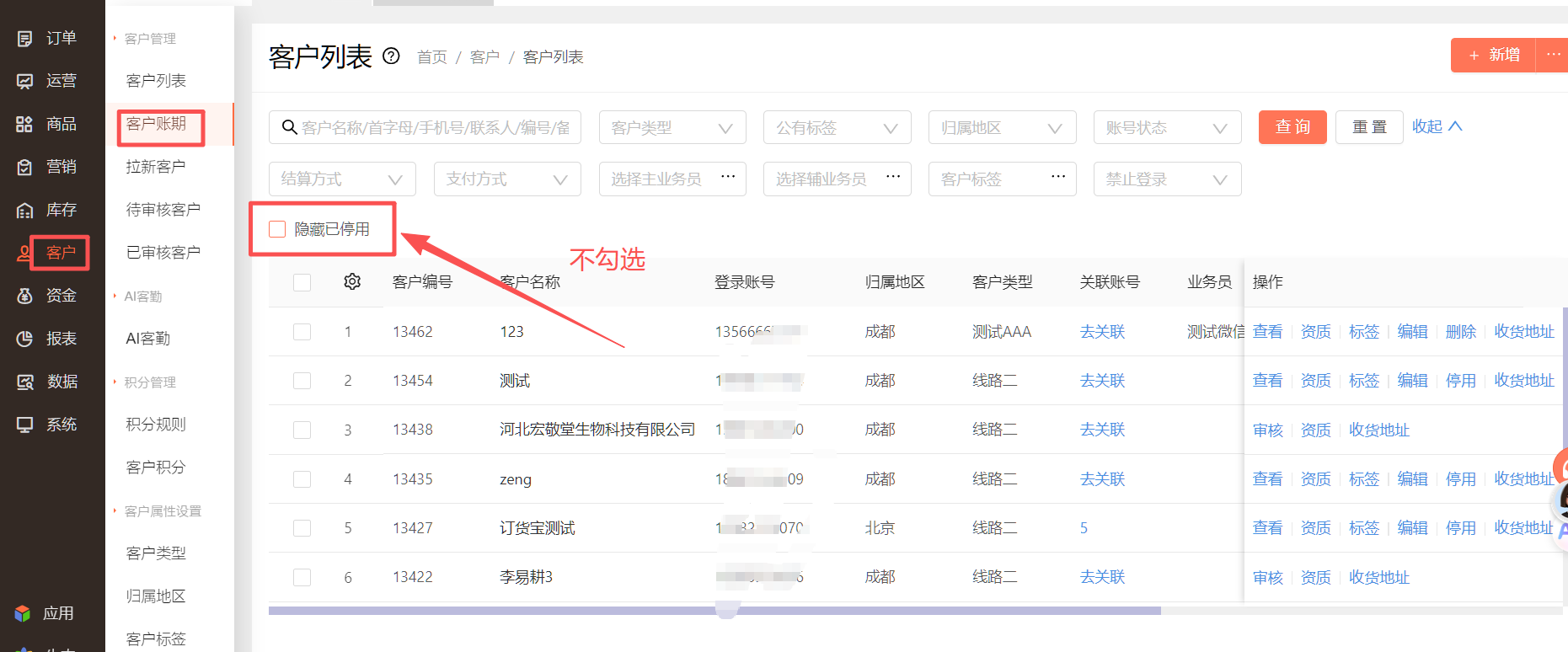Open the 数据 data section icon
This screenshot has width=1568, height=652.
click(x=25, y=382)
